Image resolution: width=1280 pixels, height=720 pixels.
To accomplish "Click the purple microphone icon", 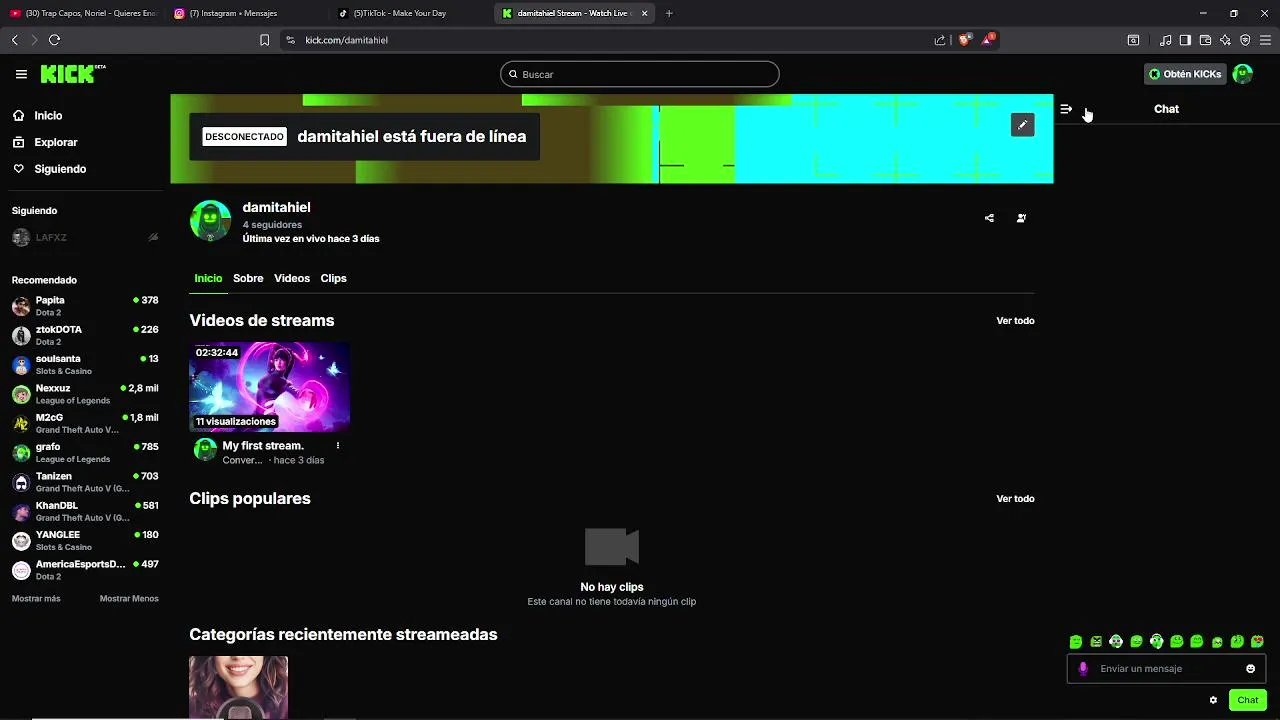I will (x=1083, y=669).
